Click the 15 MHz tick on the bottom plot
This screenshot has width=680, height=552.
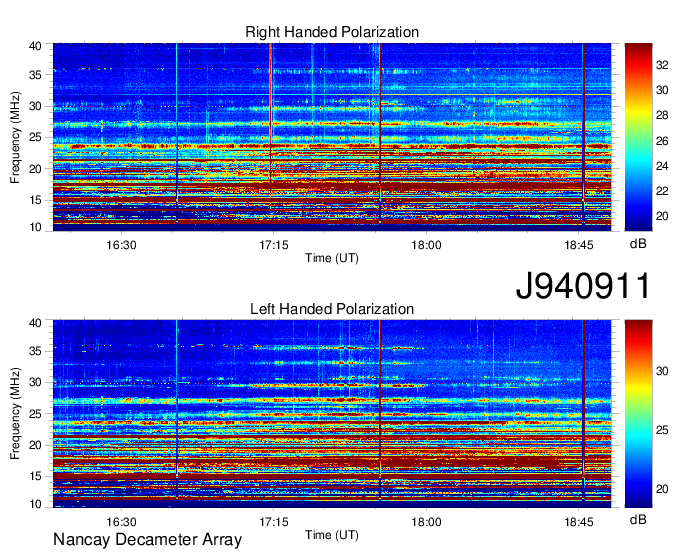pos(35,477)
